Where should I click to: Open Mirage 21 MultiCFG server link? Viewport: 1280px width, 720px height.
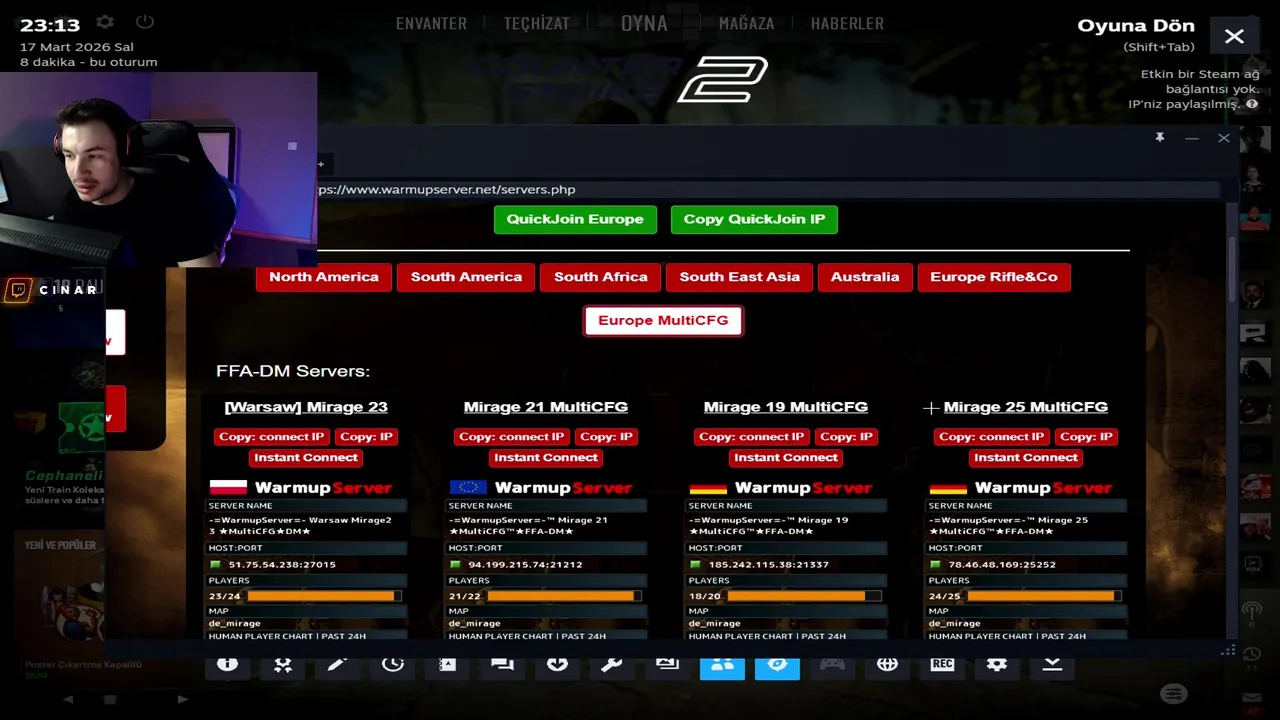point(546,407)
